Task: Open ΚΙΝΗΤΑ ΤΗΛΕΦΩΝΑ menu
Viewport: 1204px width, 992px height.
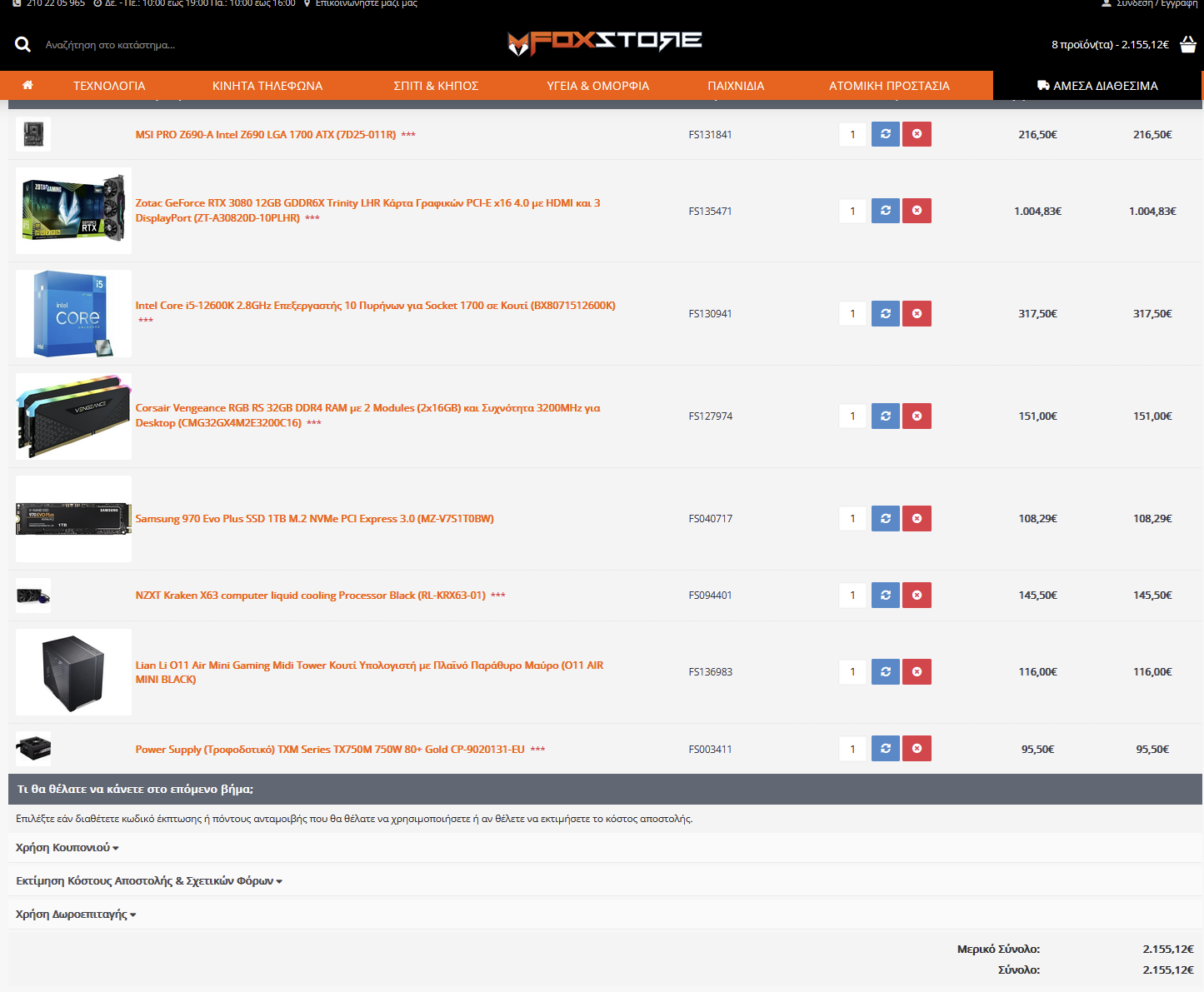Action: pos(267,86)
